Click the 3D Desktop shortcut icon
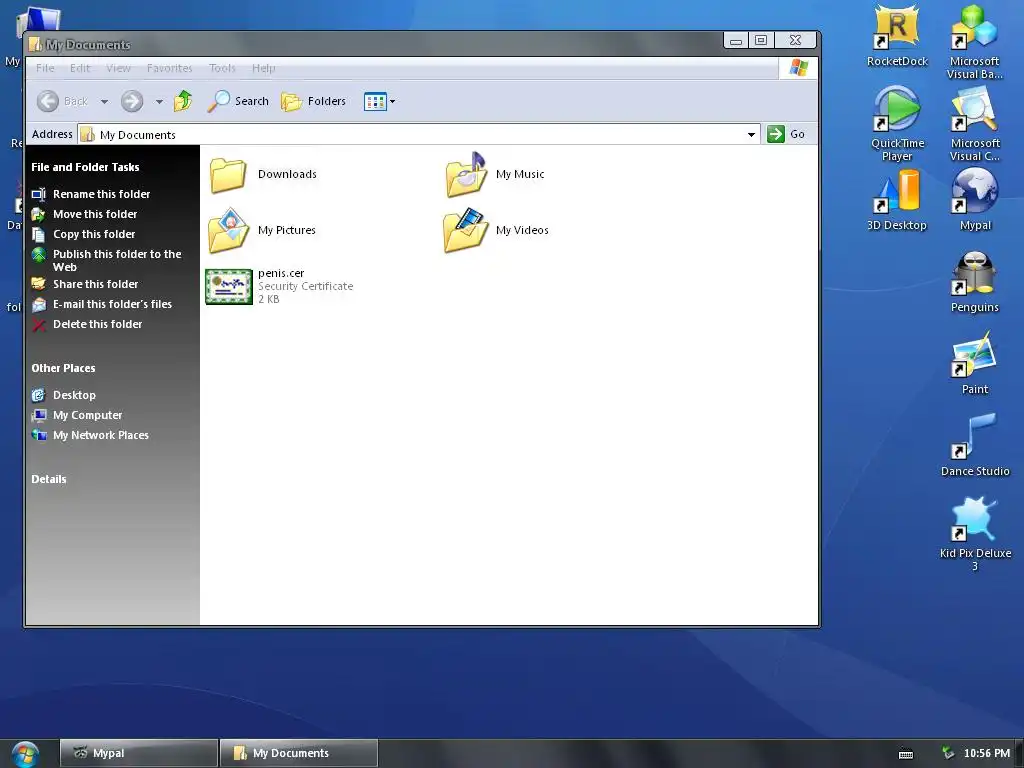The height and width of the screenshot is (768, 1024). [x=897, y=200]
